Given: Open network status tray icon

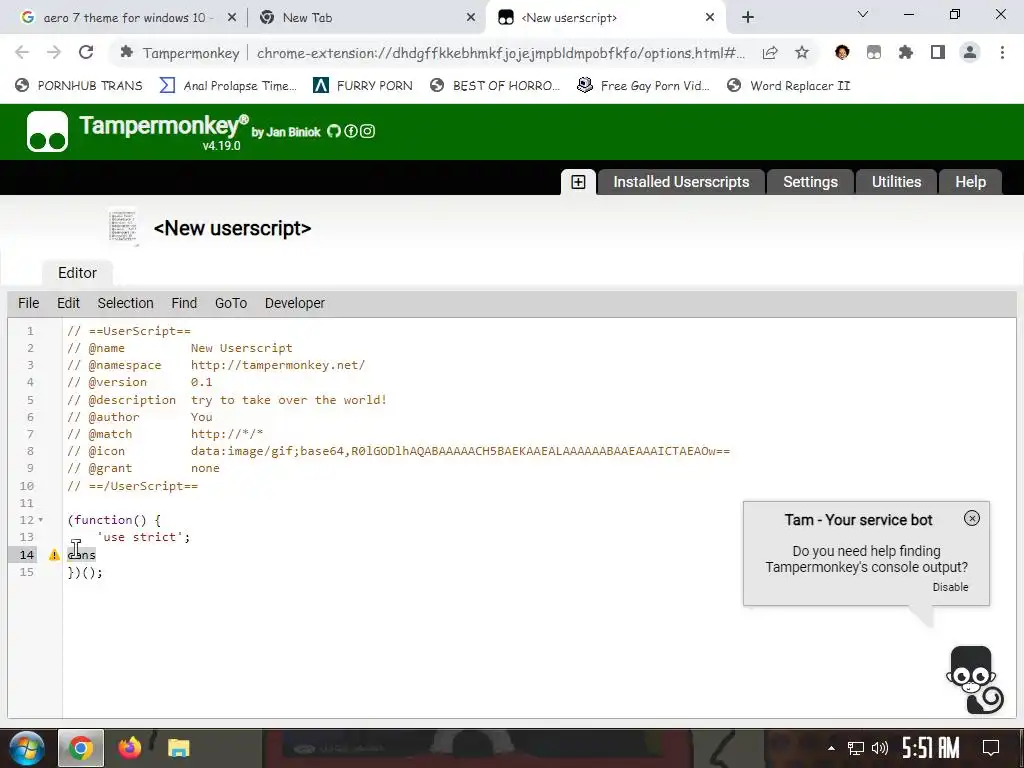Looking at the screenshot, I should point(855,748).
